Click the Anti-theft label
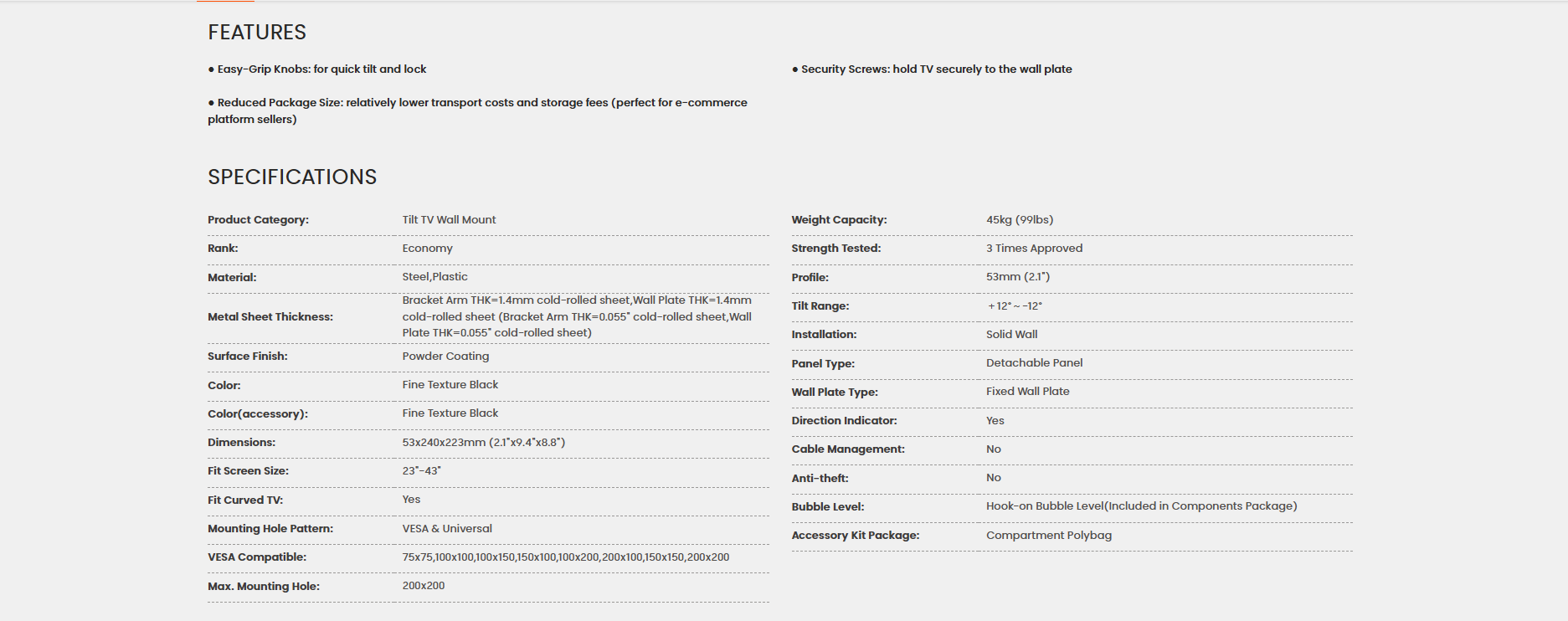Viewport: 1568px width, 621px height. tap(820, 479)
